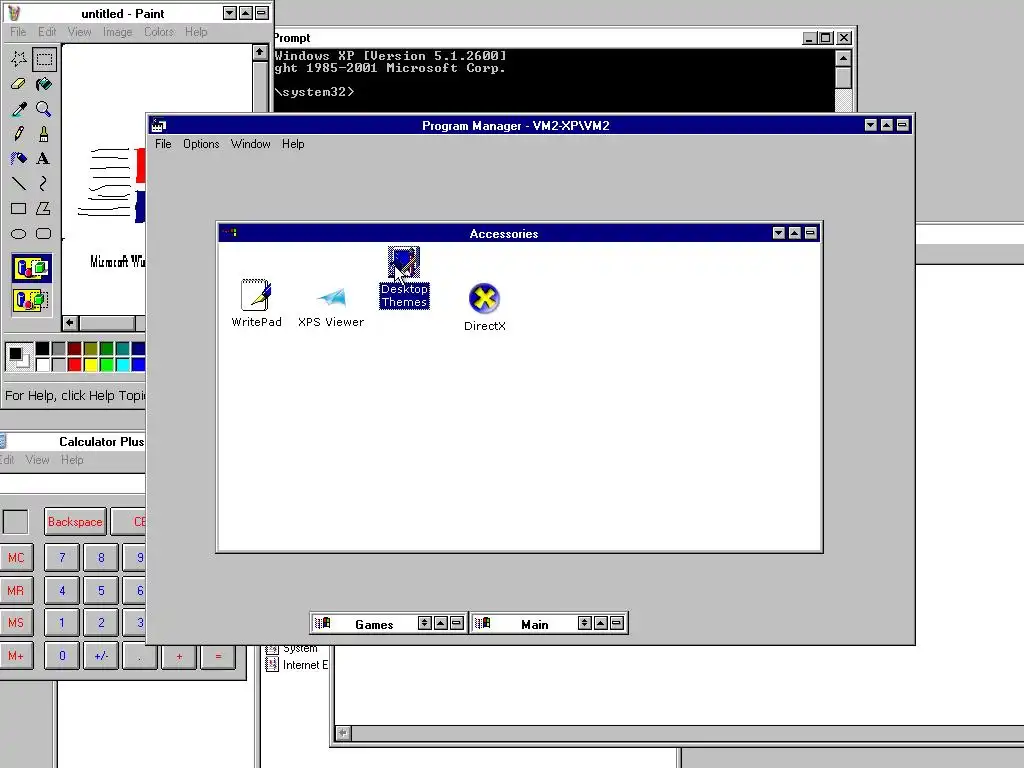Select the Ellipse tool in Paint
Screen dimensions: 1024x768
click(x=18, y=233)
